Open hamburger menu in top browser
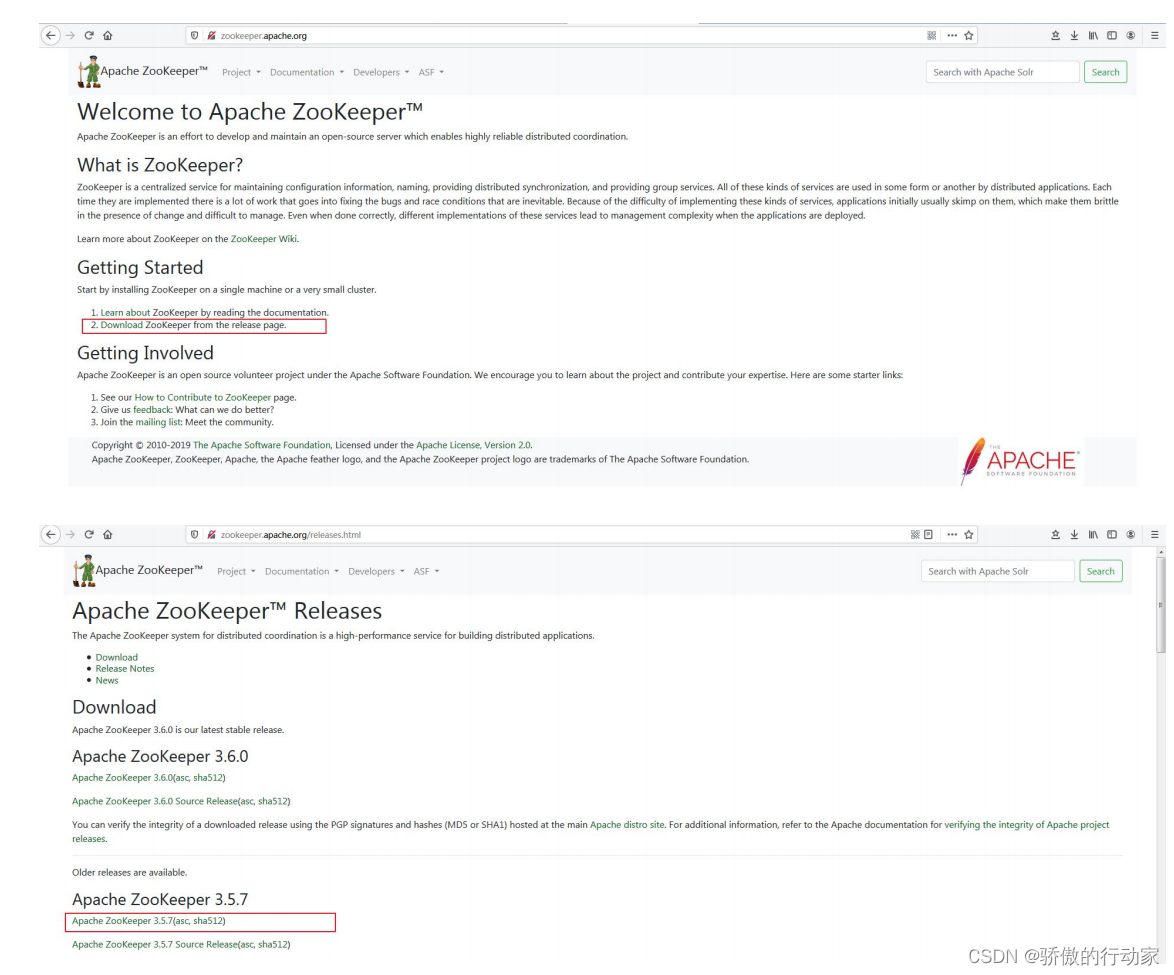 (1155, 35)
